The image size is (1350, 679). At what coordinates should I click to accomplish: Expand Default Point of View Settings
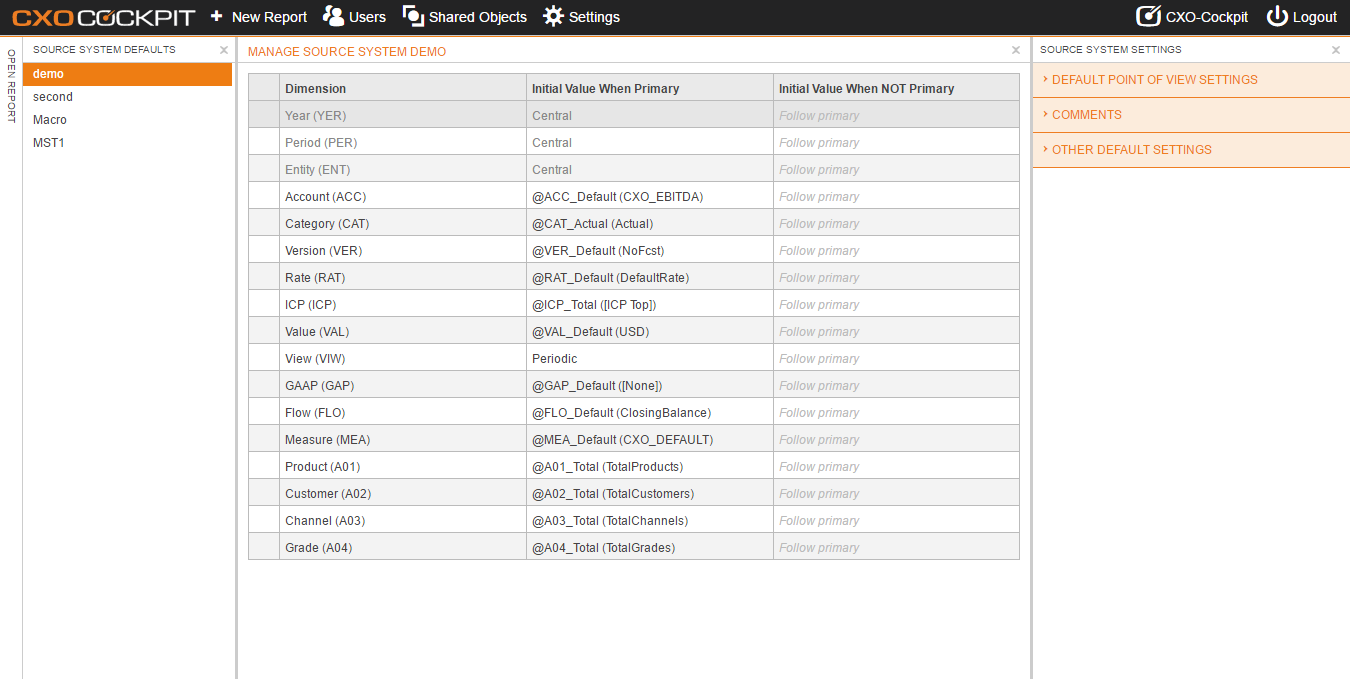click(1191, 80)
